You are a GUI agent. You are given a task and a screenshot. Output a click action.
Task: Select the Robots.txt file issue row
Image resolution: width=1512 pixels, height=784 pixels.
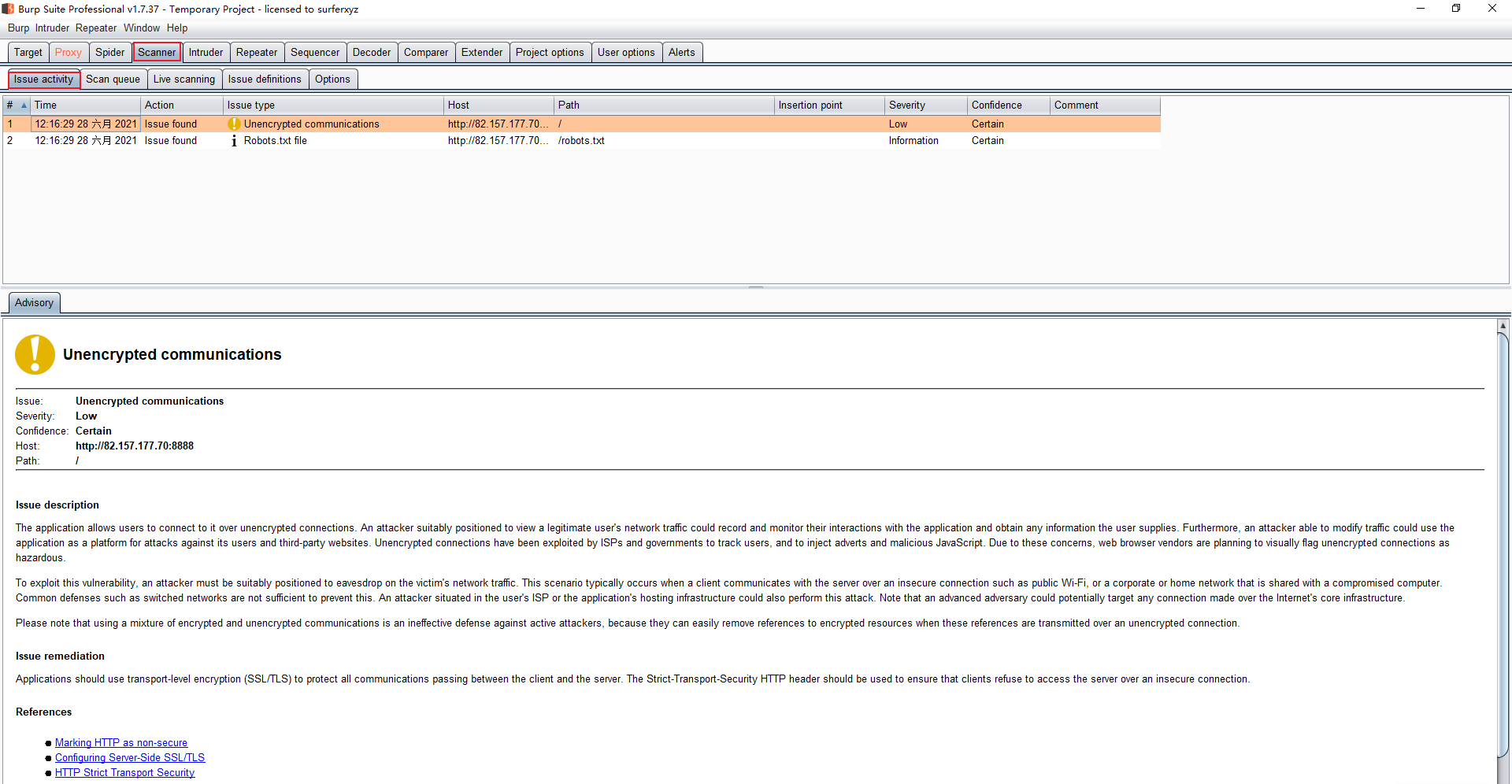pos(582,141)
